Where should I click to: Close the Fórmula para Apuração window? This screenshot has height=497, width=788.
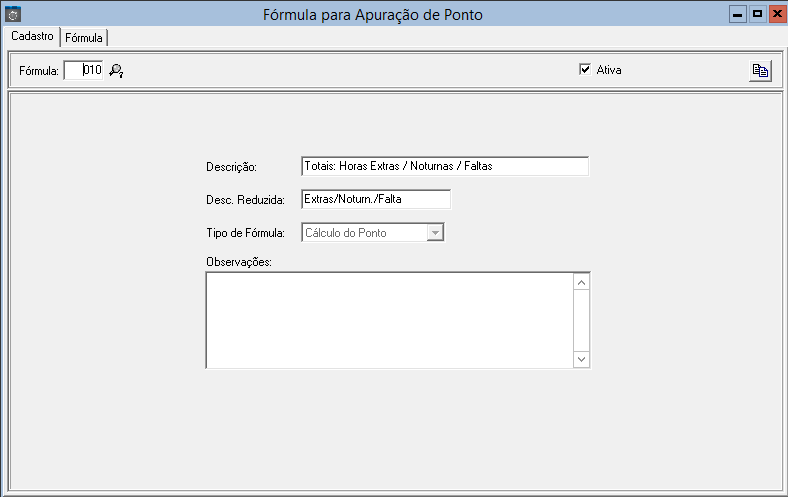click(x=775, y=14)
